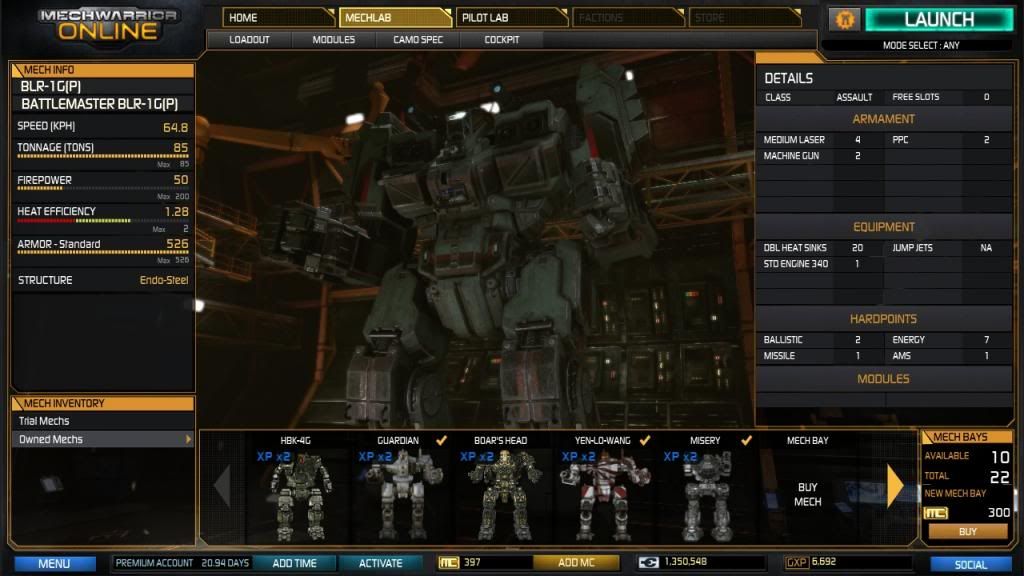Viewport: 1024px width, 576px height.
Task: Toggle the checkmark on Guardian mech
Action: [441, 439]
